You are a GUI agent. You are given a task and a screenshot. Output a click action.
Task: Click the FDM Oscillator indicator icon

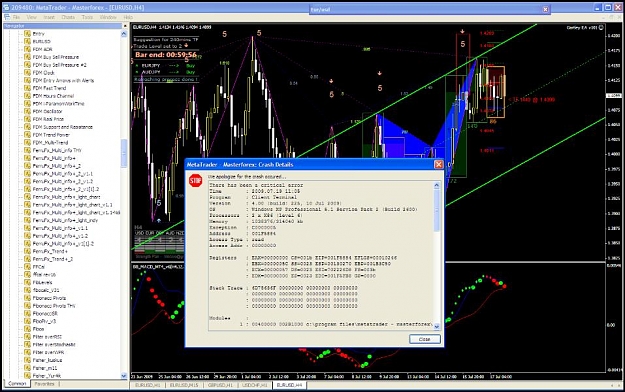[27, 112]
